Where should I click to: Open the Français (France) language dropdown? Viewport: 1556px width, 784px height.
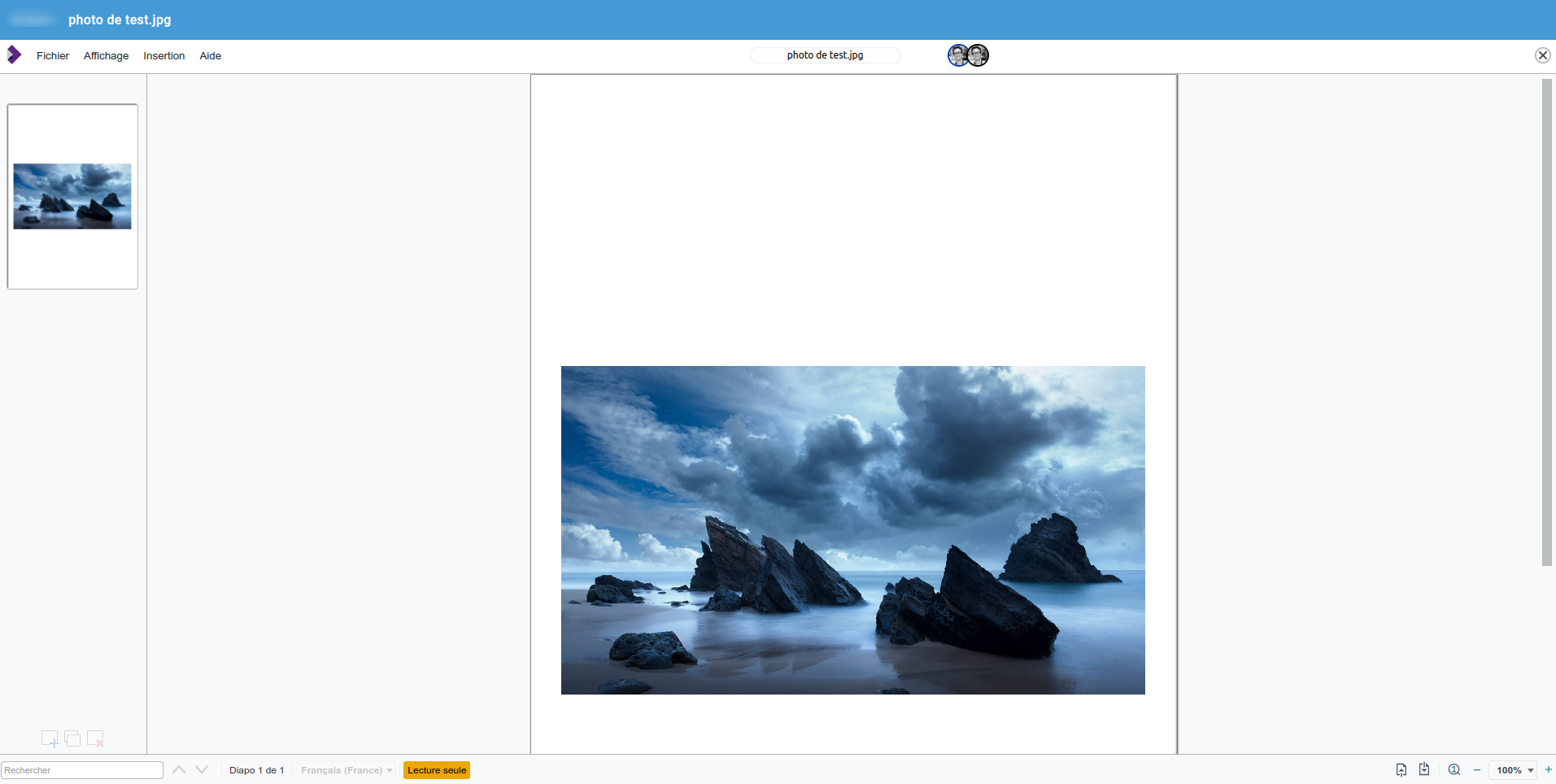[x=346, y=769]
